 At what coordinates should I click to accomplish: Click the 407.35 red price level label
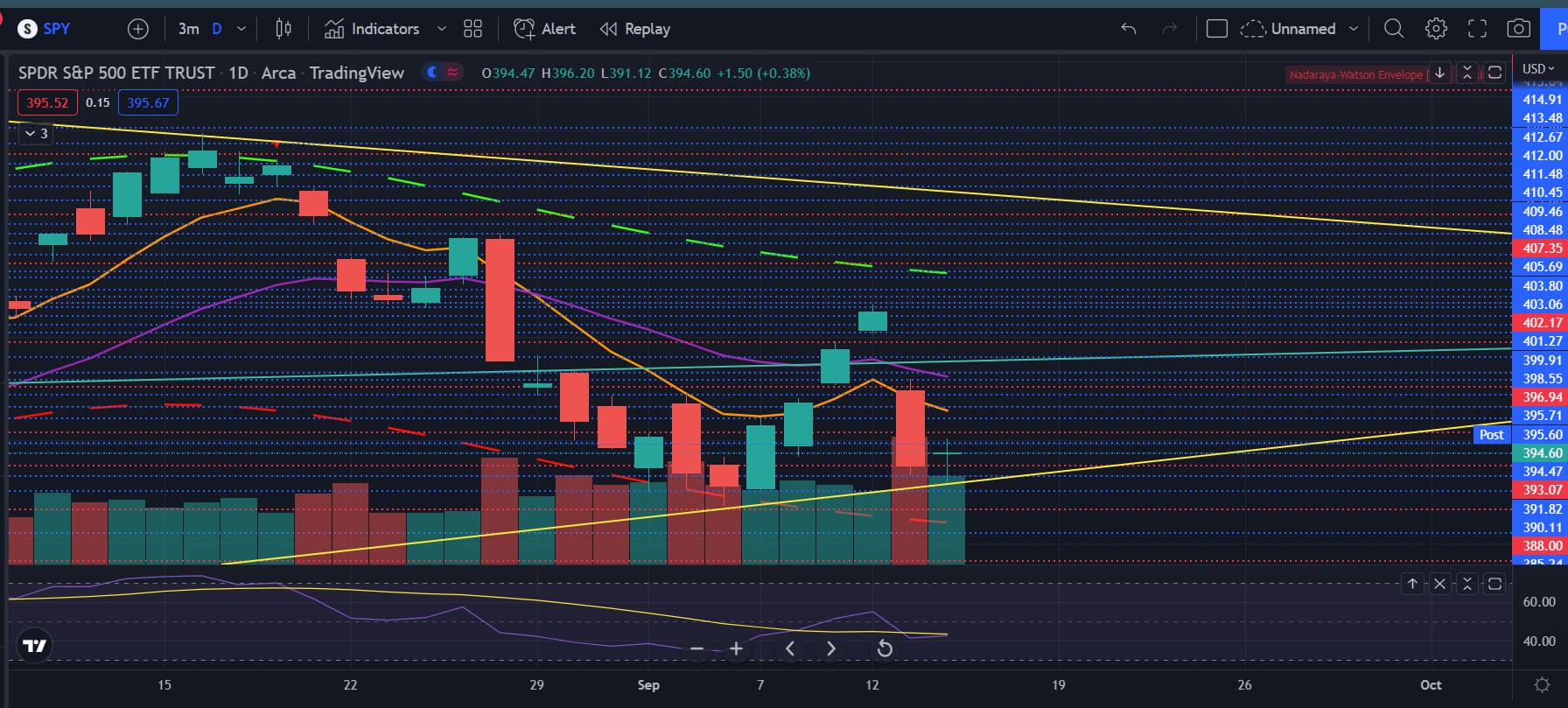pyautogui.click(x=1541, y=249)
